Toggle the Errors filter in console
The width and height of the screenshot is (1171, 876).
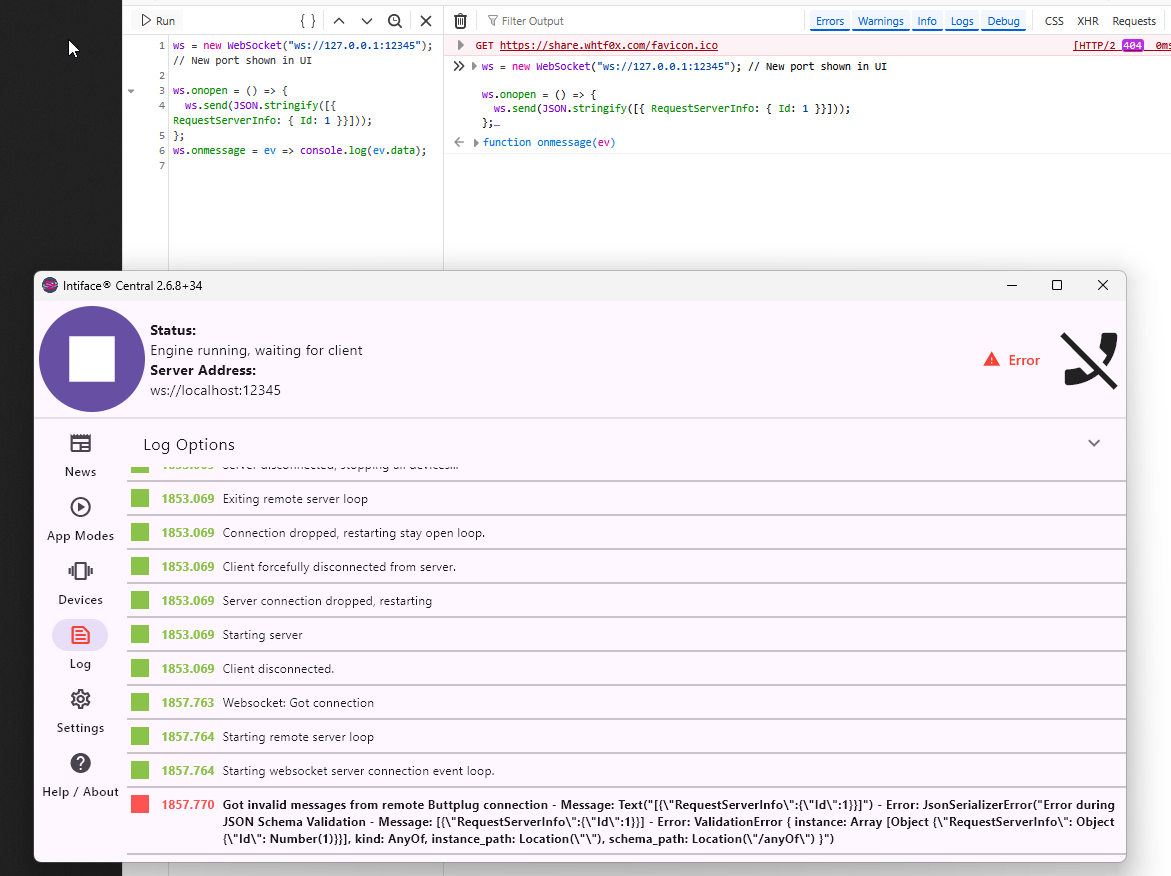[x=829, y=21]
